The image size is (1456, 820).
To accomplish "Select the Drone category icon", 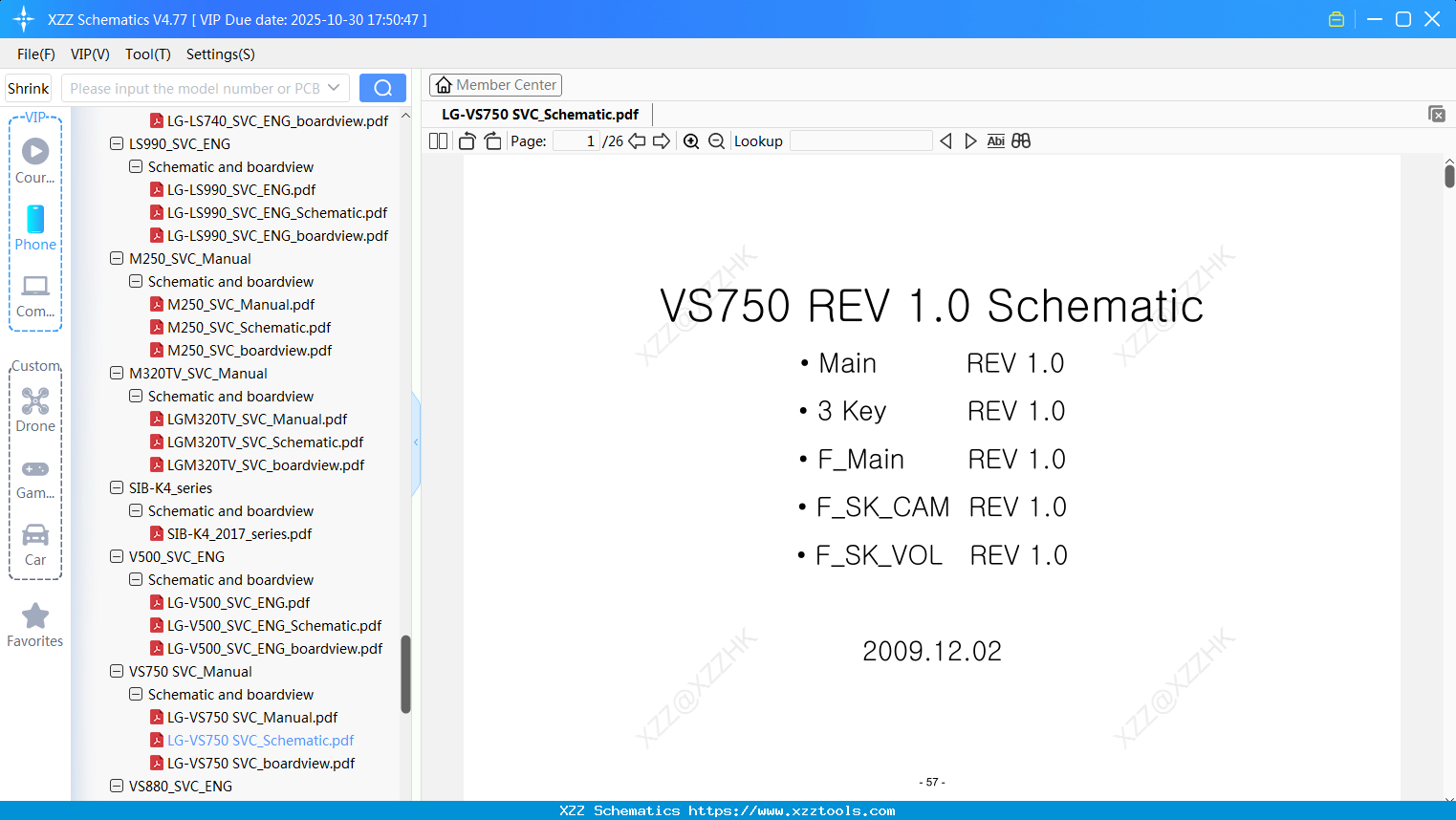I will click(35, 408).
